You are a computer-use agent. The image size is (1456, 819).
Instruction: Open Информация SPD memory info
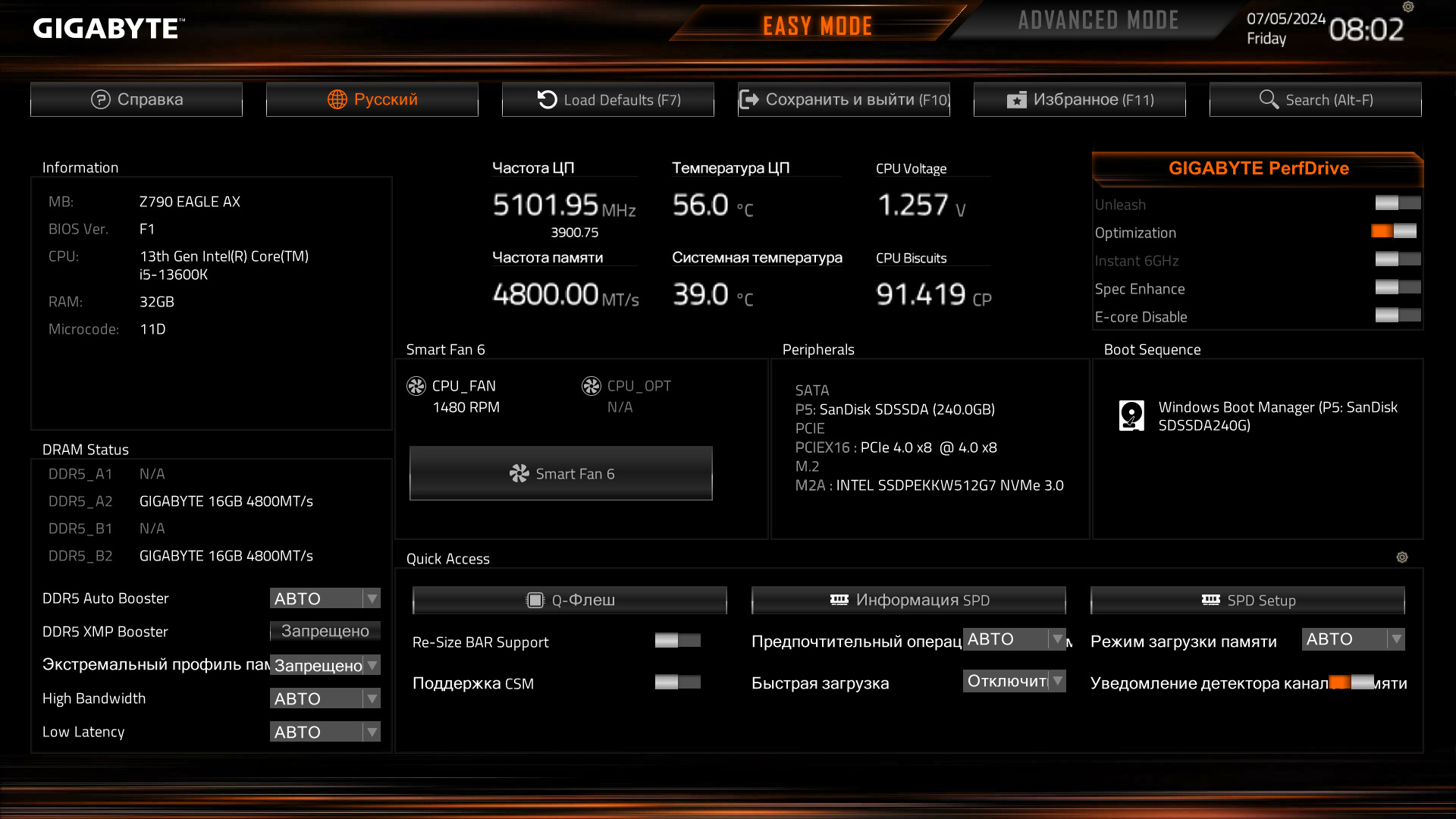click(x=908, y=600)
